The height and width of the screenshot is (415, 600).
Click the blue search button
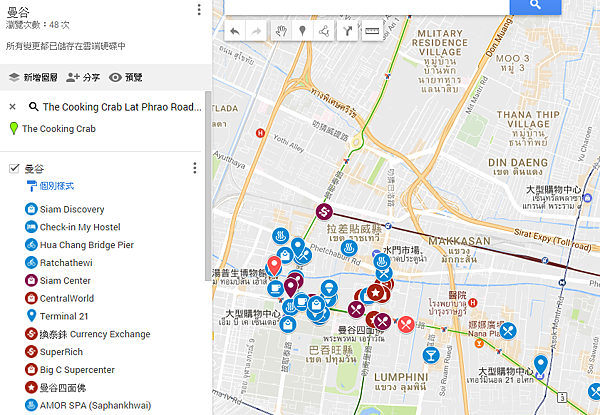[x=535, y=7]
